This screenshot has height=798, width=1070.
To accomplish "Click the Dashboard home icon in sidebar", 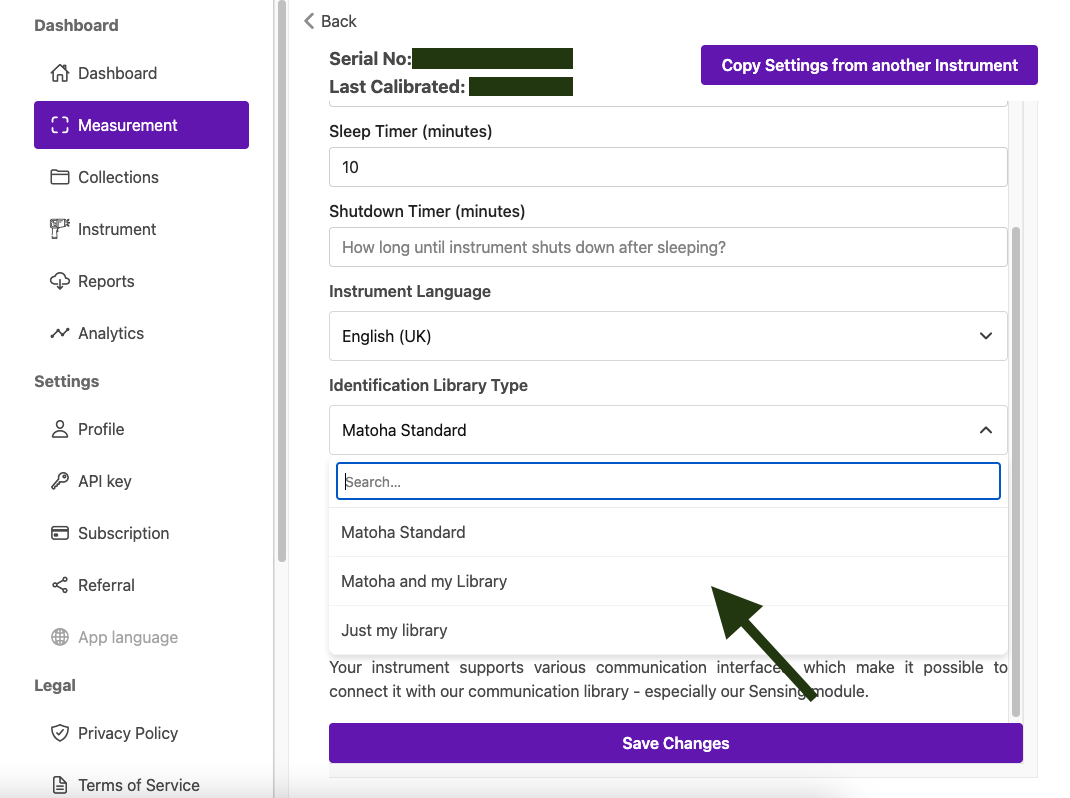I will tap(60, 73).
